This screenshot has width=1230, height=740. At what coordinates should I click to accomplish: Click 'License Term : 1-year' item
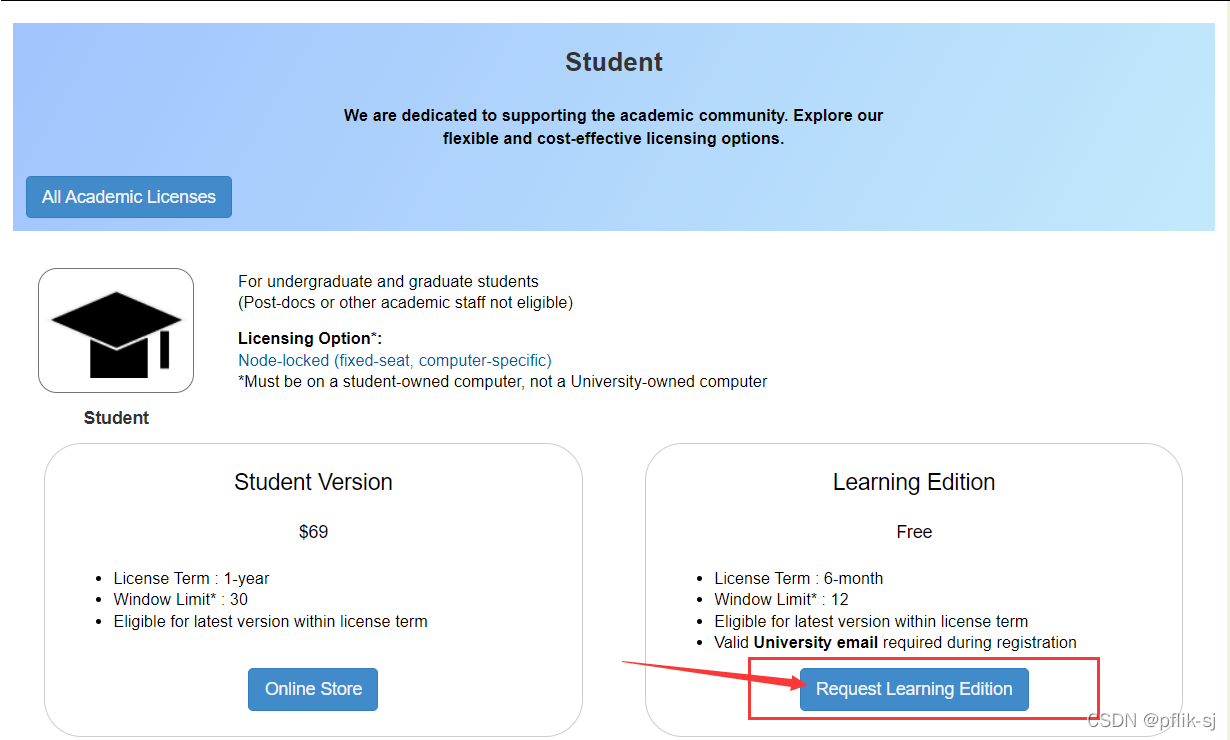click(x=191, y=578)
